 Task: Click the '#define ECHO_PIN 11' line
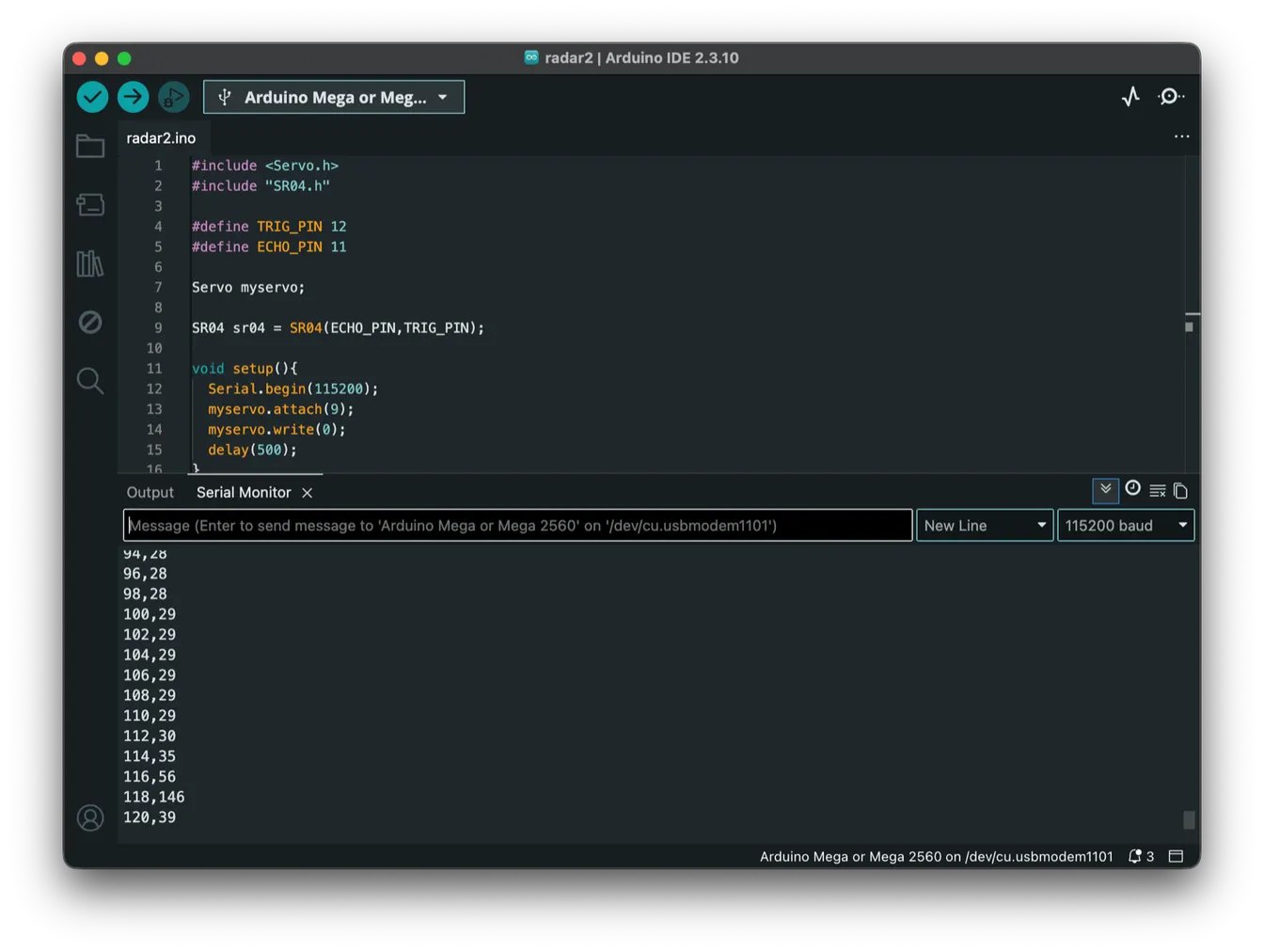[x=269, y=247]
